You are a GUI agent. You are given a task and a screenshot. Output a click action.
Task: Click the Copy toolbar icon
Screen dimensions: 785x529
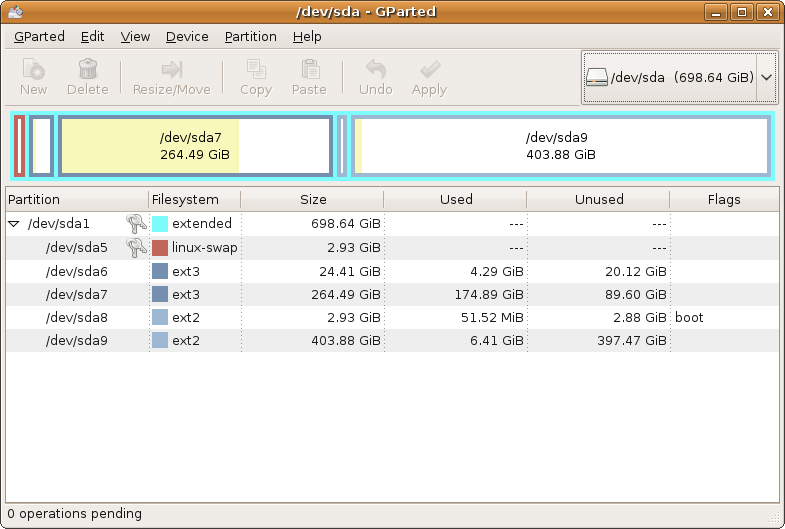pos(256,69)
